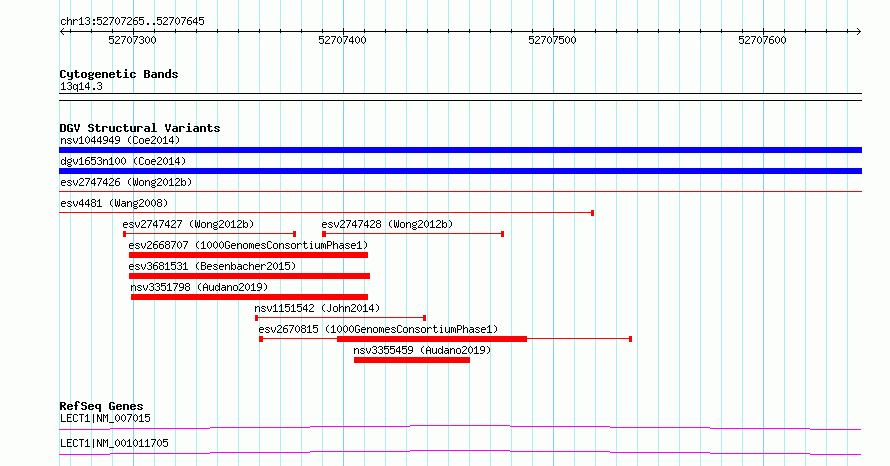Image resolution: width=890 pixels, height=466 pixels.
Task: Select the blue dgv1653n100 variant bar
Action: pyautogui.click(x=460, y=171)
